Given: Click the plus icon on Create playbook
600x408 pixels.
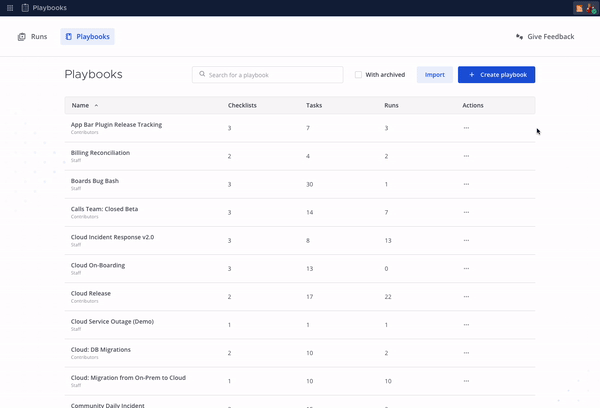Looking at the screenshot, I should click(472, 75).
